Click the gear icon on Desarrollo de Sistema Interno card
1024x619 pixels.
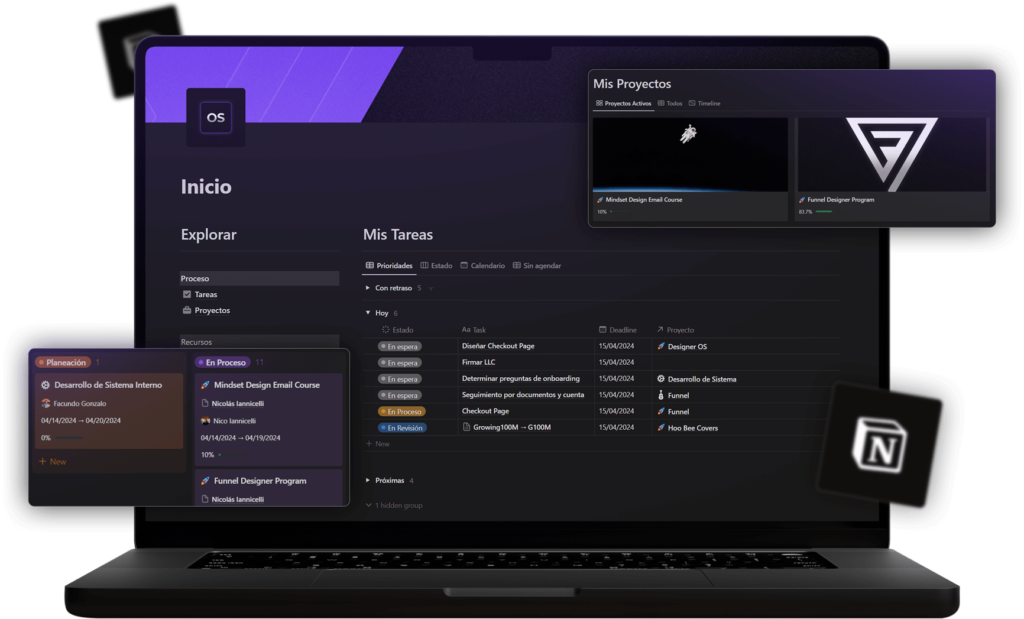tap(46, 385)
